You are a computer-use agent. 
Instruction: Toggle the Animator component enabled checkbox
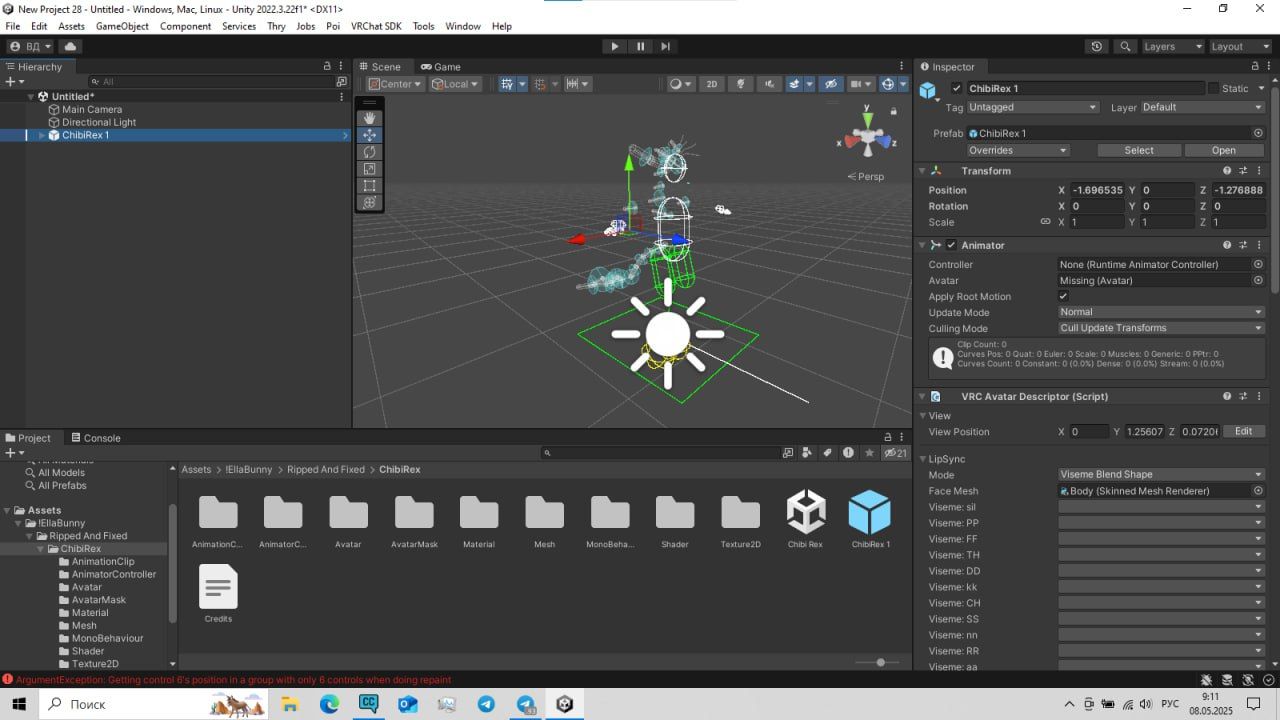coord(952,245)
